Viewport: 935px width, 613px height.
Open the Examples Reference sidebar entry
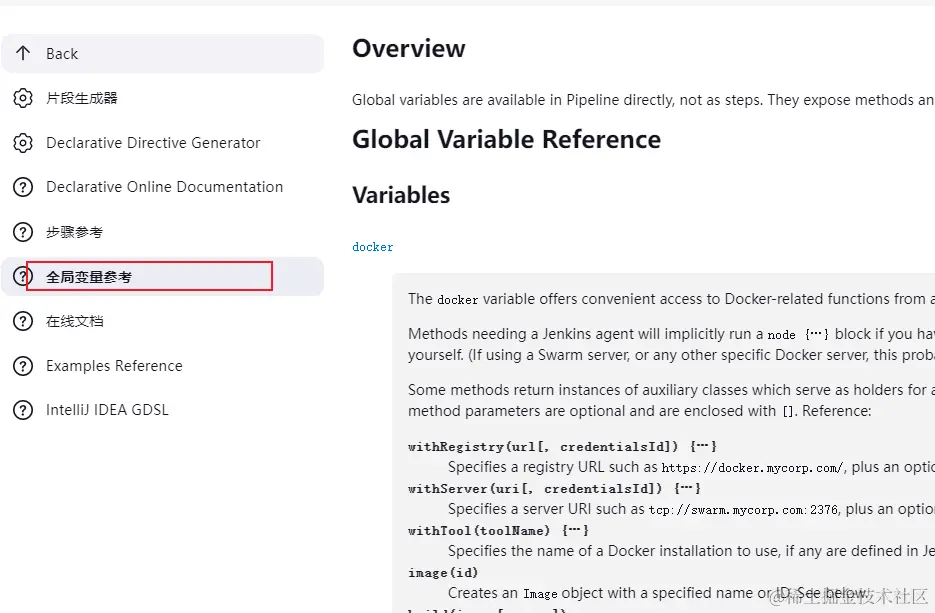click(114, 366)
